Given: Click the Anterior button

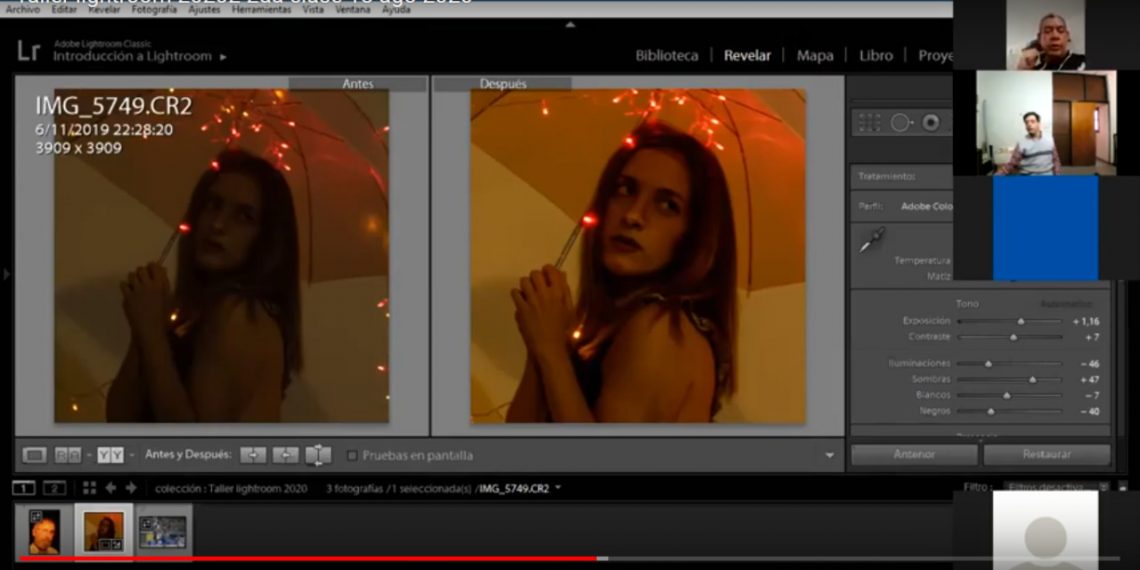Looking at the screenshot, I should coord(914,454).
